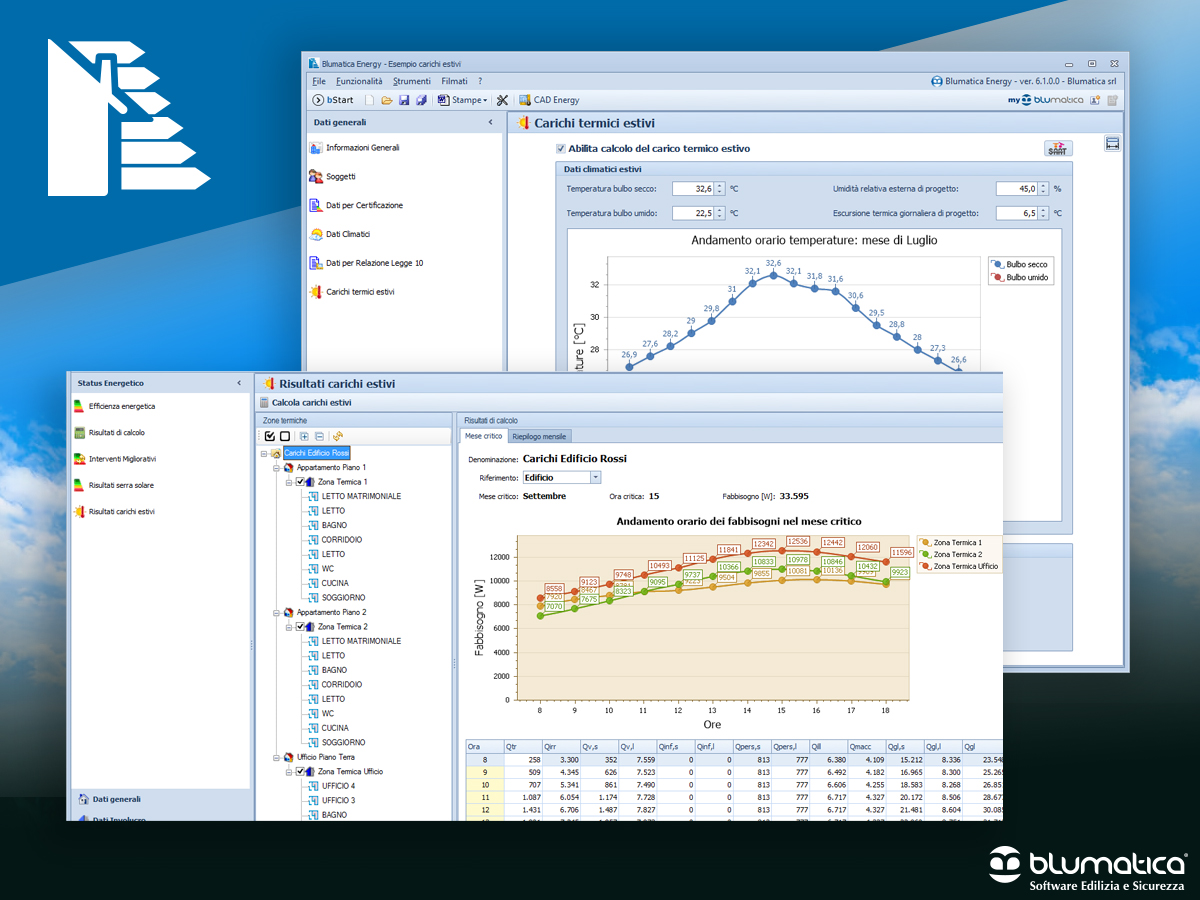This screenshot has height=900, width=1200.
Task: Click the expand-all icon in Zone termiche toolbar
Action: [x=304, y=436]
